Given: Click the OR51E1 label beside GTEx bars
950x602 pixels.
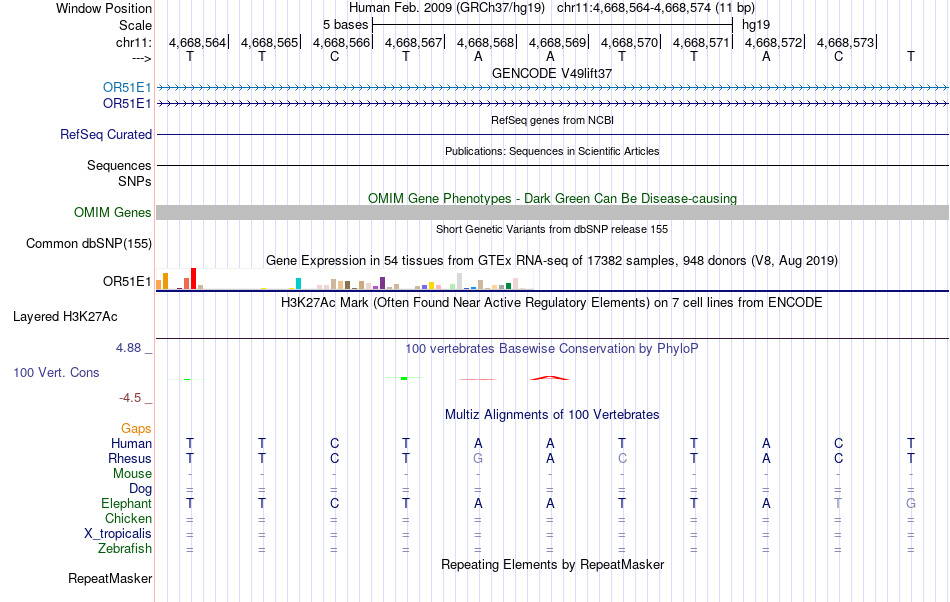Looking at the screenshot, I should click(x=127, y=282).
